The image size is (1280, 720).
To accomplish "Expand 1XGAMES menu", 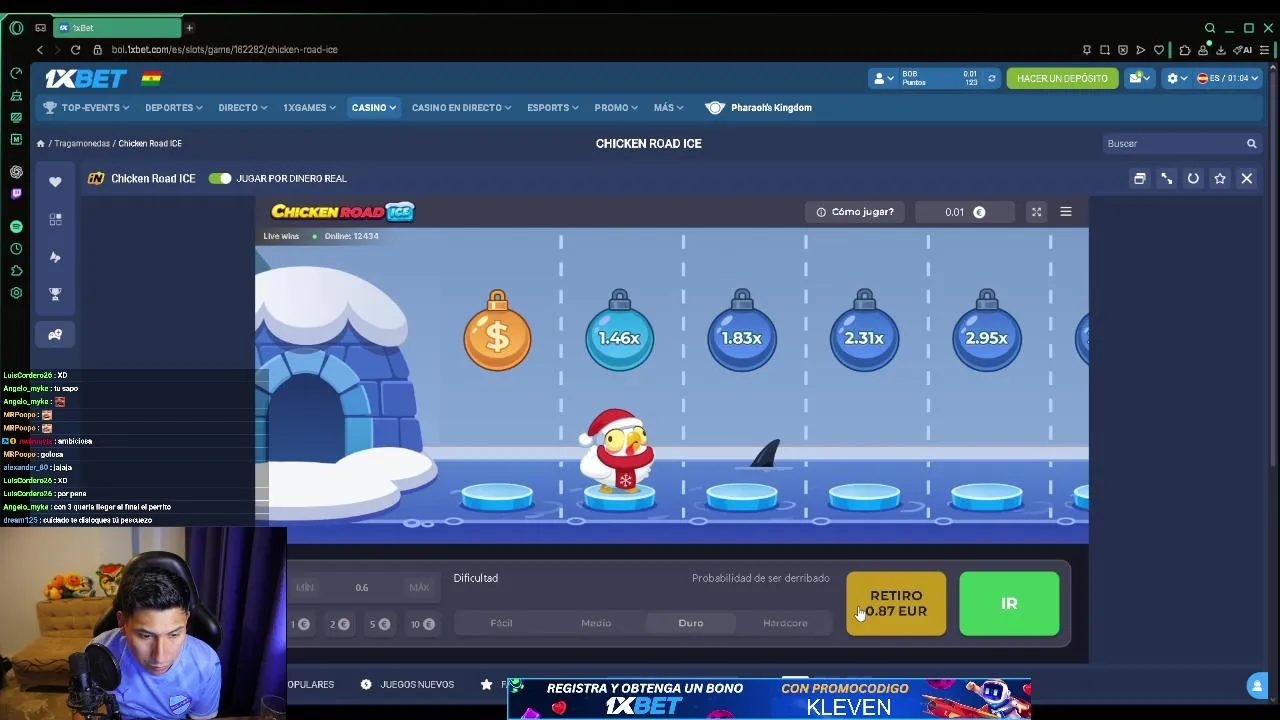I will [309, 107].
